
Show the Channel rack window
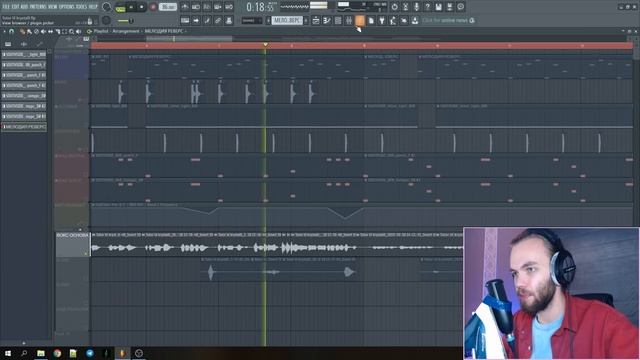point(338,20)
